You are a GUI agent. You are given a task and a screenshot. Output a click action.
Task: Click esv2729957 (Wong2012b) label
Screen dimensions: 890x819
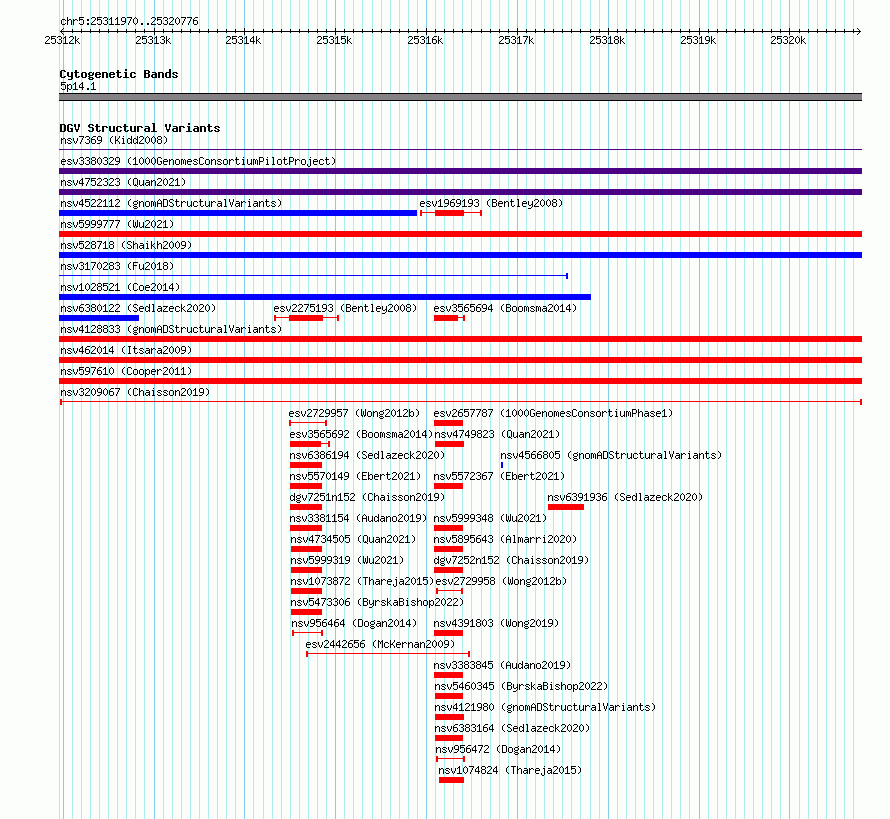pos(354,413)
